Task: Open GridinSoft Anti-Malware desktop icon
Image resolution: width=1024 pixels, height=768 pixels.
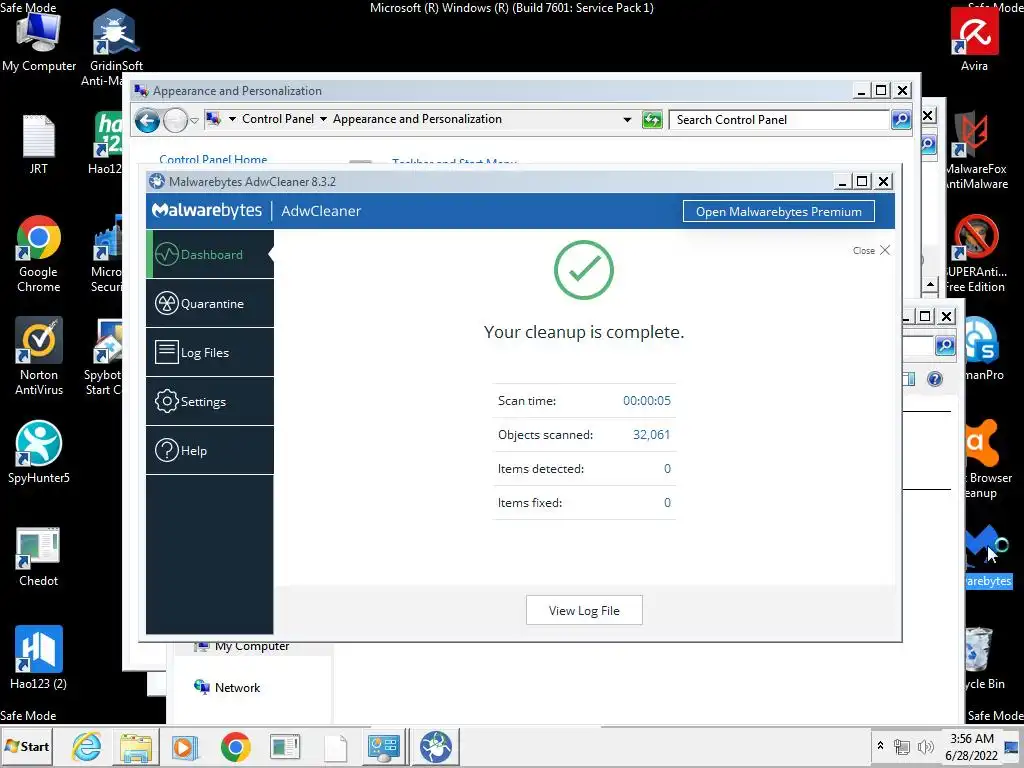Action: [115, 46]
